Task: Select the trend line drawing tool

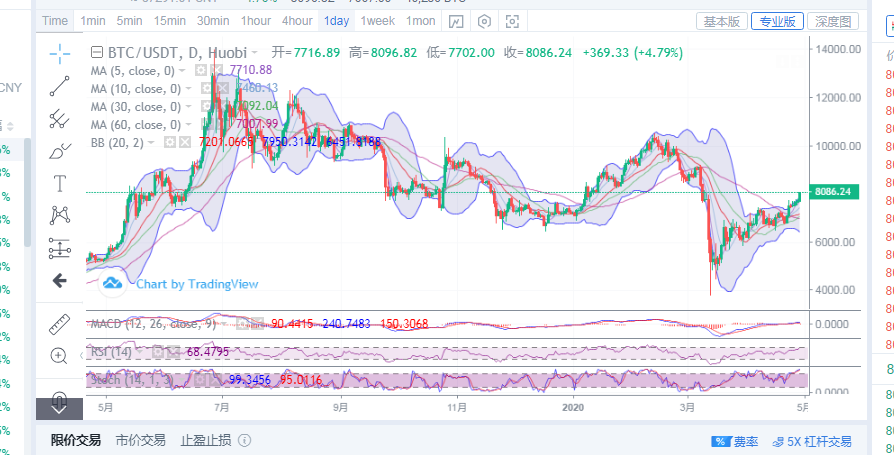Action: click(x=59, y=86)
